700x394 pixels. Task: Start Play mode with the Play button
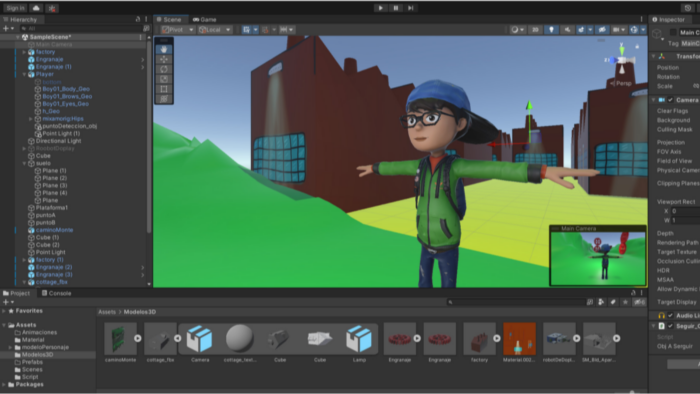pyautogui.click(x=380, y=8)
